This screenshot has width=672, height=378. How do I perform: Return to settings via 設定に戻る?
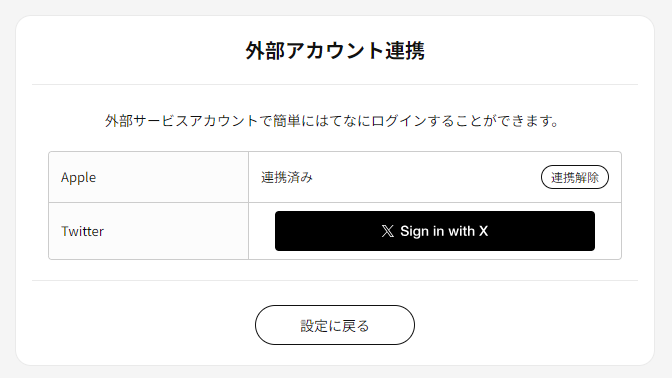[x=335, y=325]
